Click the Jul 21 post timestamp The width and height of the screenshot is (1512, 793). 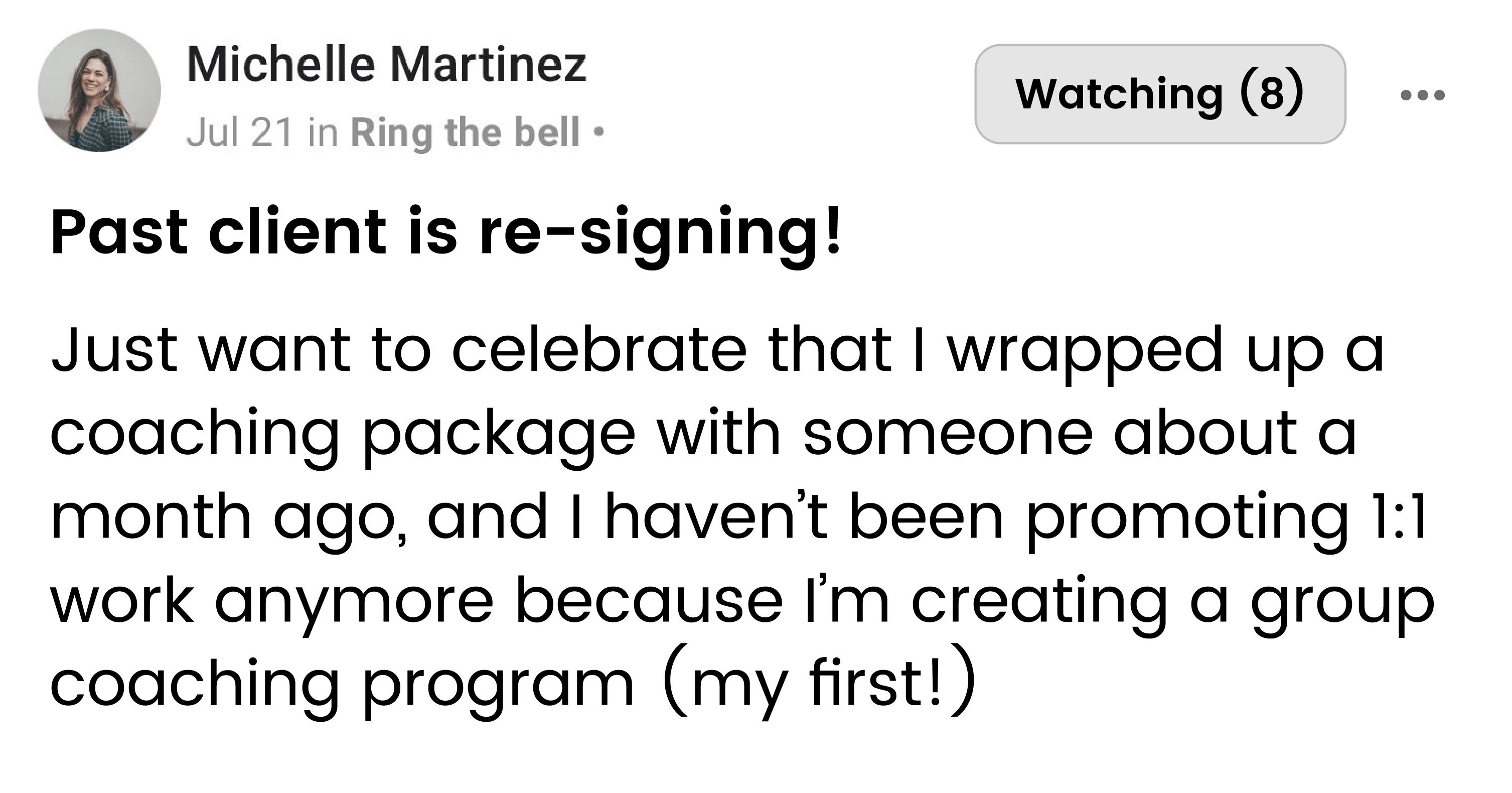pyautogui.click(x=239, y=133)
